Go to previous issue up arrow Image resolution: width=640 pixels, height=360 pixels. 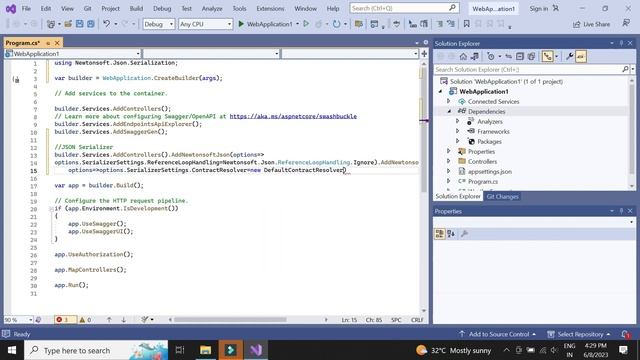coord(109,320)
